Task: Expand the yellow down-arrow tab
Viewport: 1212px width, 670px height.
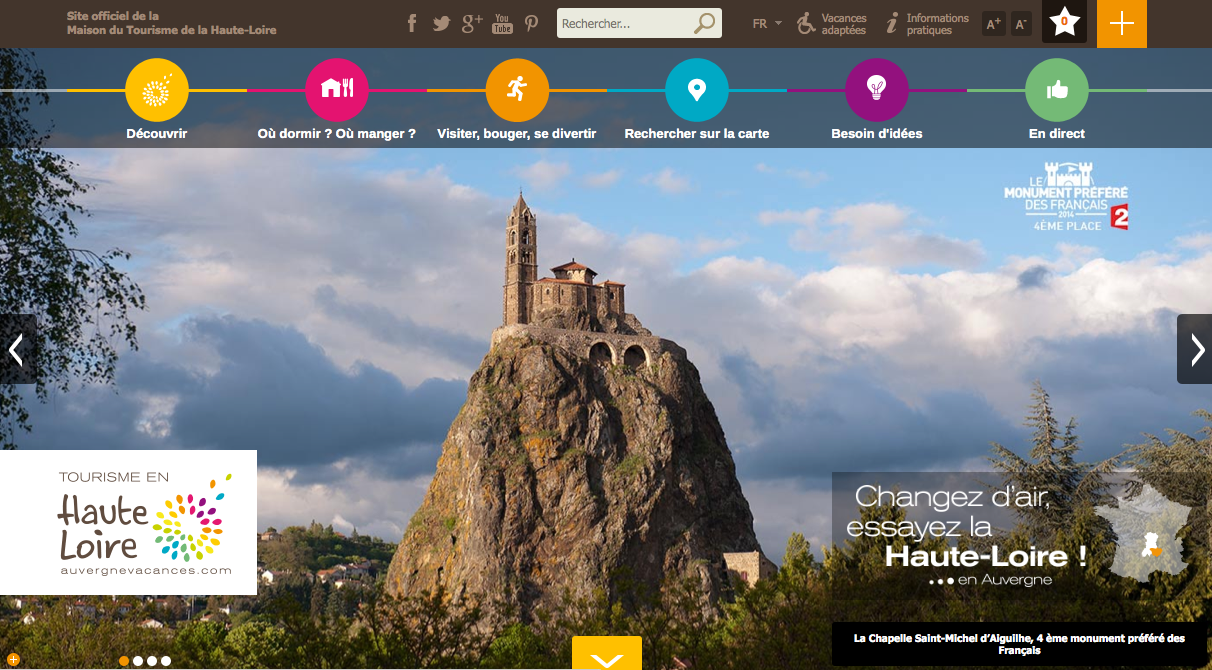Action: [607, 653]
